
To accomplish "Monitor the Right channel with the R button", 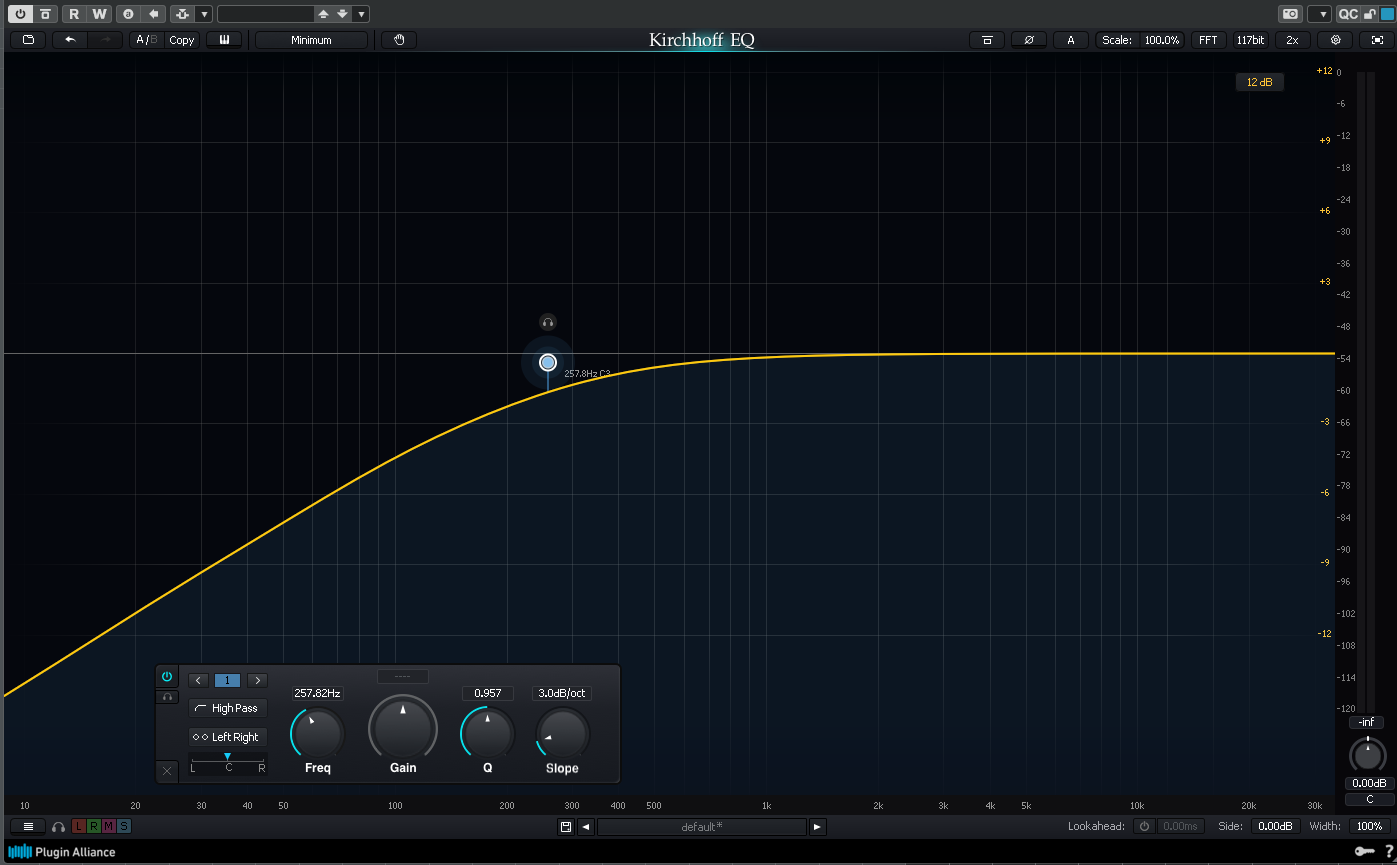I will coord(94,826).
